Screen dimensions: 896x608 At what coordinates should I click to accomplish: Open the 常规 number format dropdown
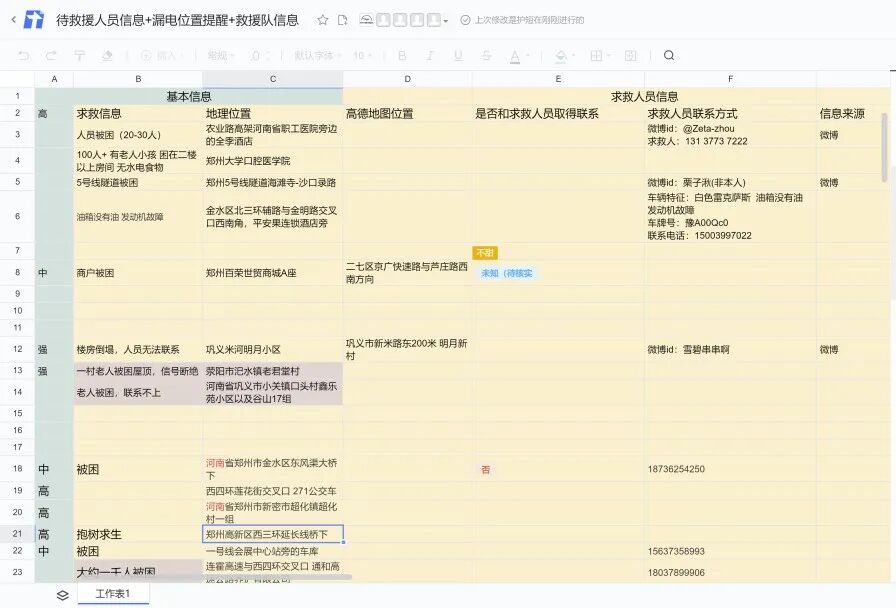click(x=221, y=55)
